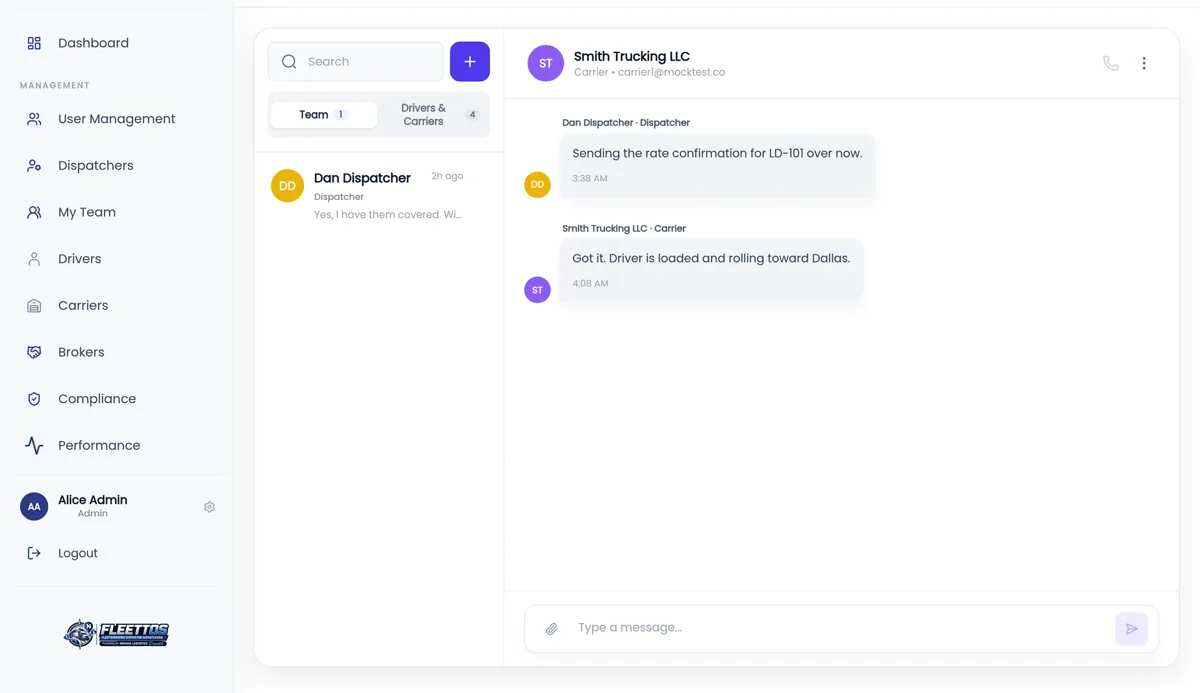Open the chat options three-dot menu
Screen dimensions: 1200x693
point(1144,63)
